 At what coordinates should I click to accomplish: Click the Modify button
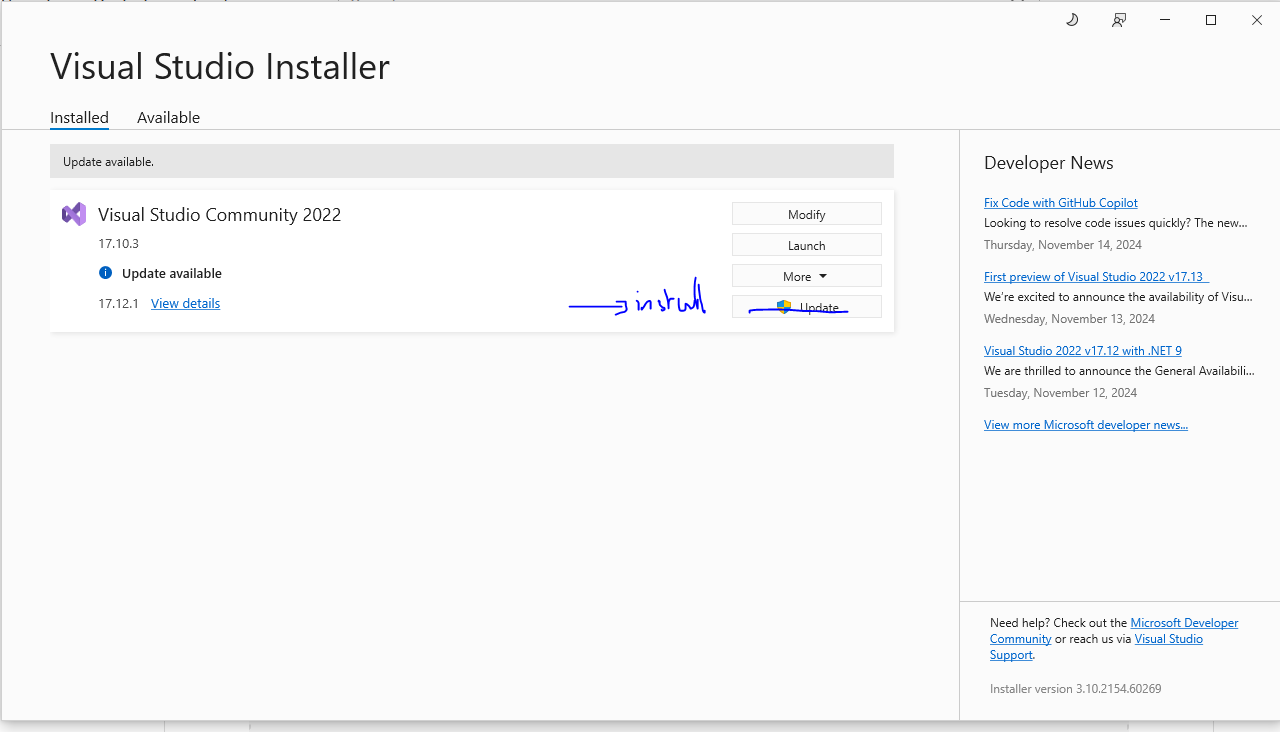807,214
